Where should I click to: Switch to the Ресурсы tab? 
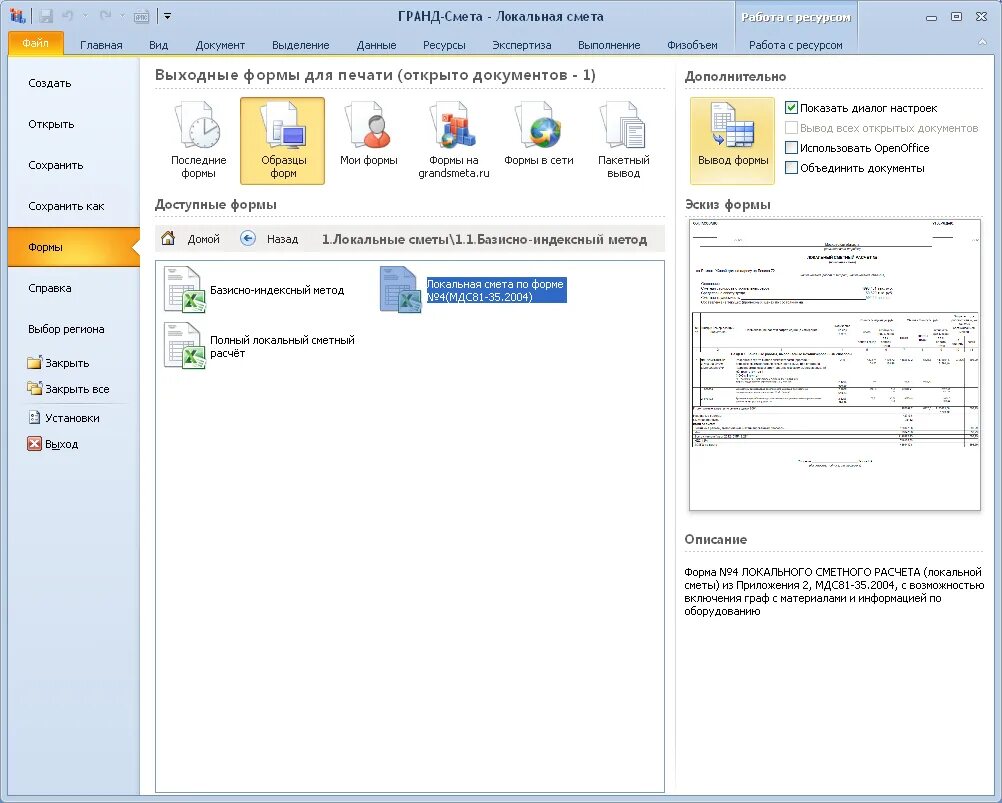[x=444, y=45]
